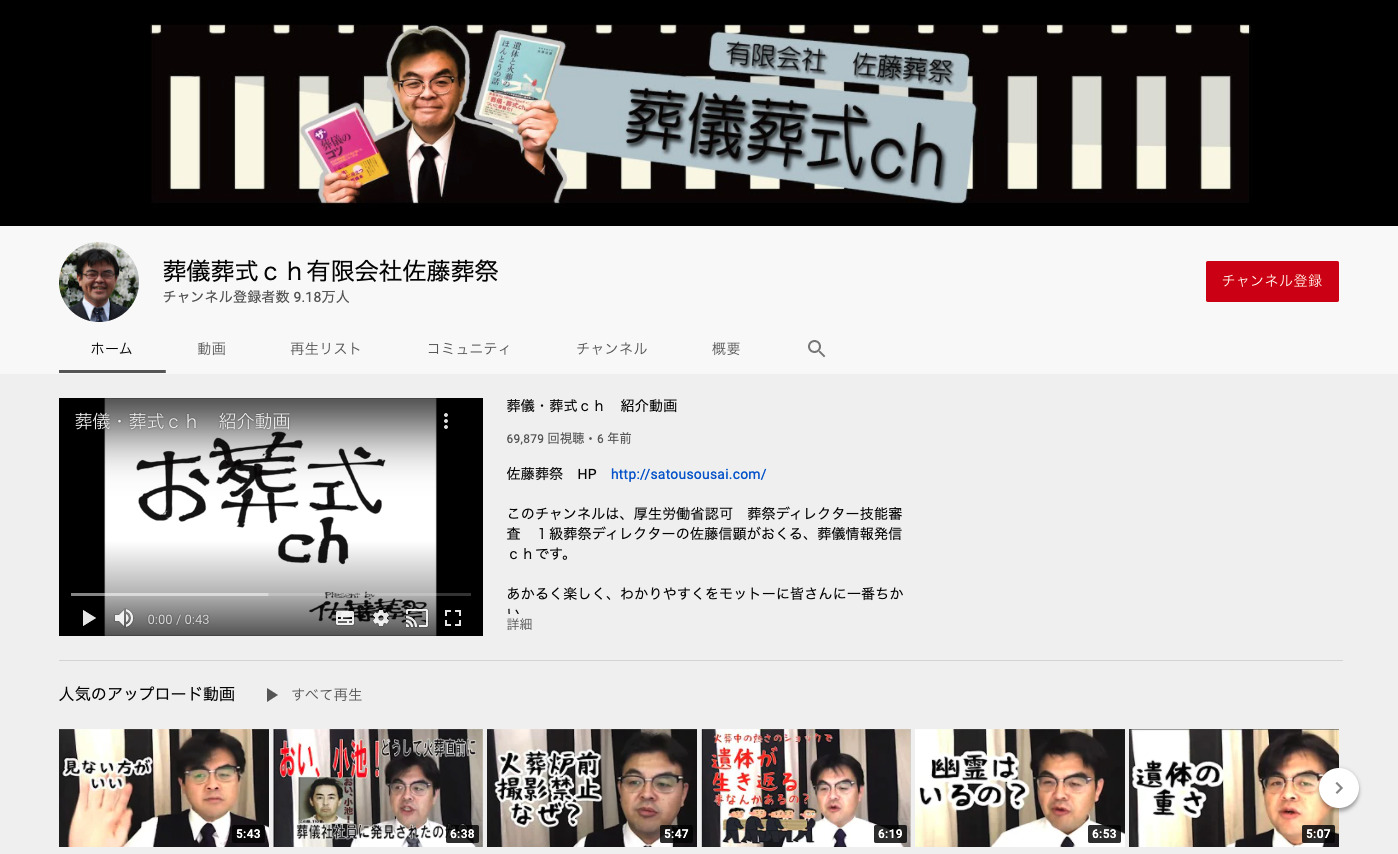This screenshot has height=854, width=1398.
Task: Open the featured video title 葬儀・葬式ｃｈ 紹介動画
Action: point(592,406)
